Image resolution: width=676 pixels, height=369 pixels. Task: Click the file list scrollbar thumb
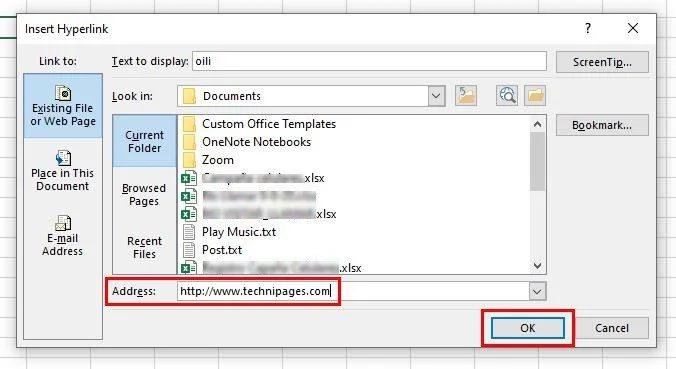coord(537,161)
